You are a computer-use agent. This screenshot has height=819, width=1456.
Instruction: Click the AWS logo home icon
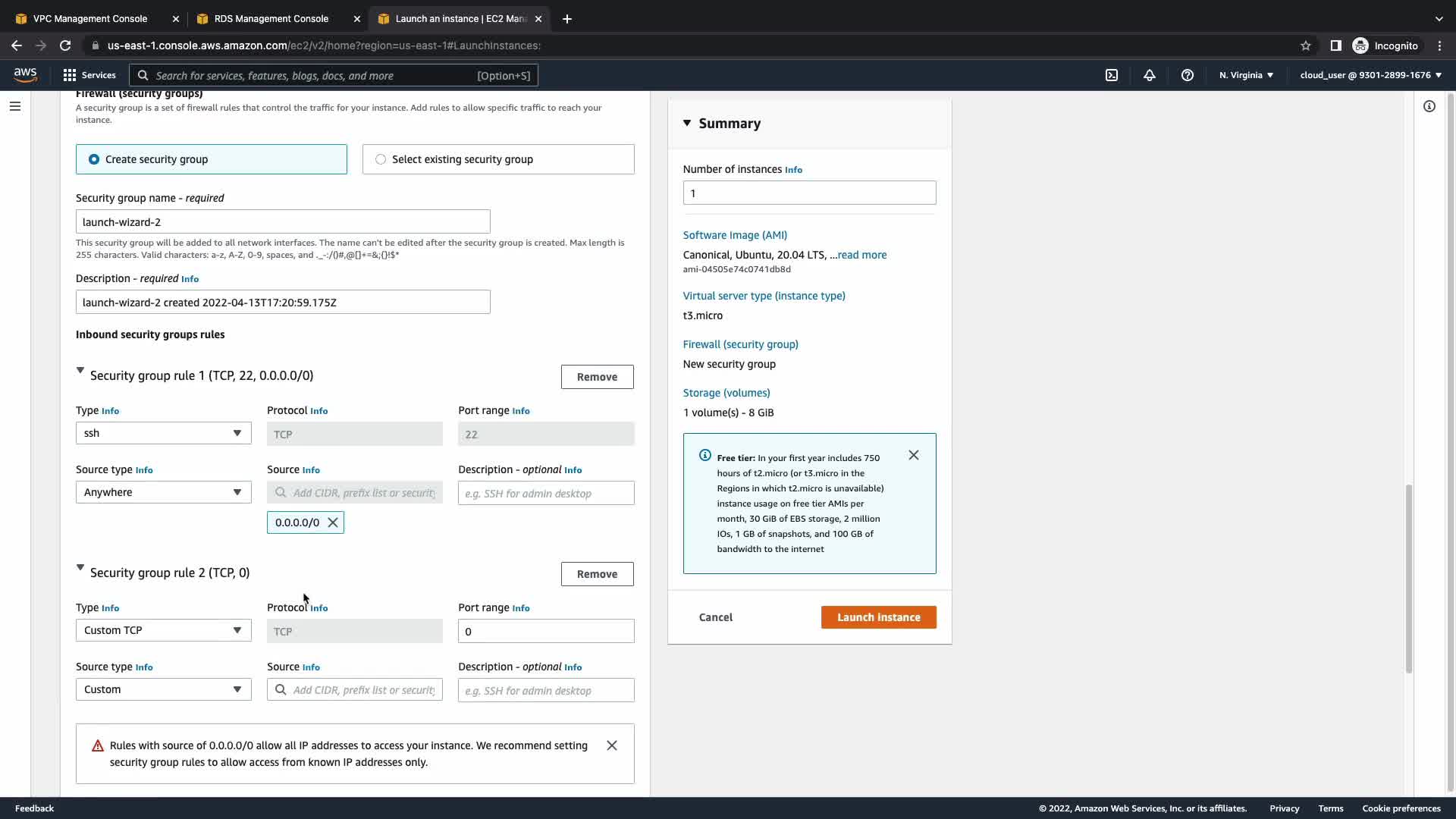pyautogui.click(x=25, y=74)
